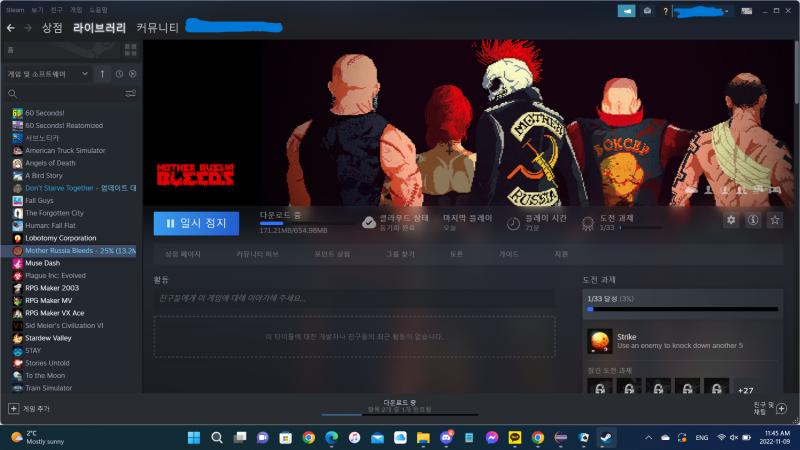
Task: Toggle sort order arrow in library sidebar
Action: pyautogui.click(x=103, y=74)
